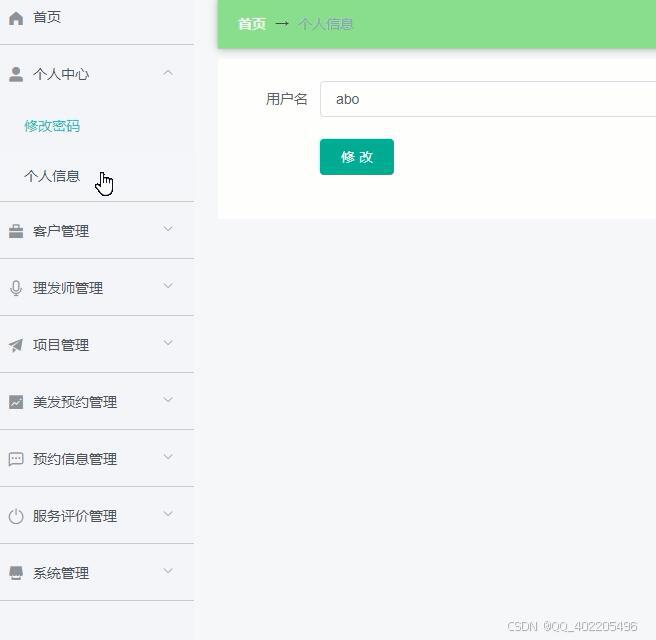This screenshot has height=640, width=656.
Task: Click the 用户名 field label
Action: [287, 99]
